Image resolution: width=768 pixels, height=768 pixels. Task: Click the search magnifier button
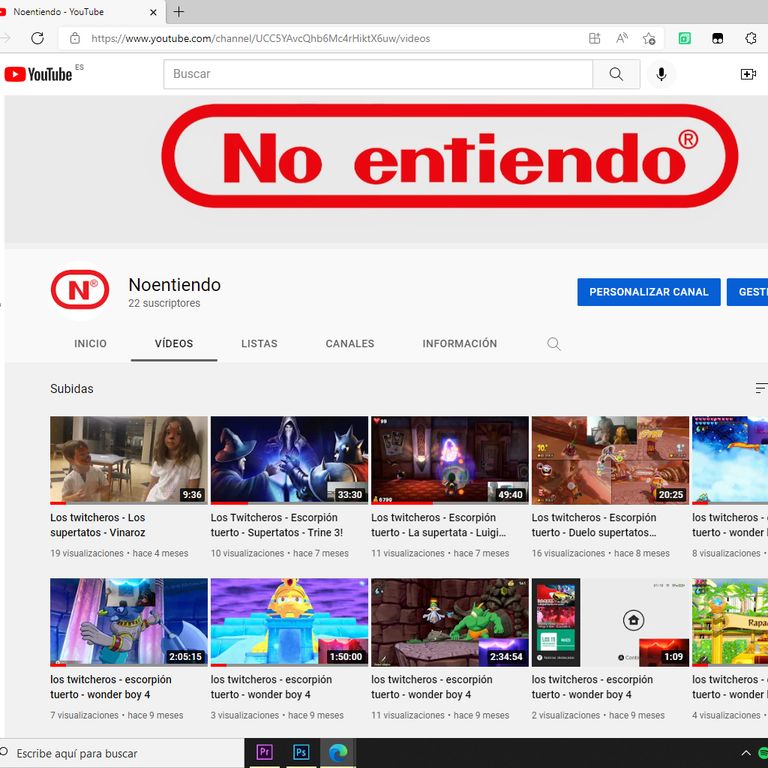tap(616, 74)
